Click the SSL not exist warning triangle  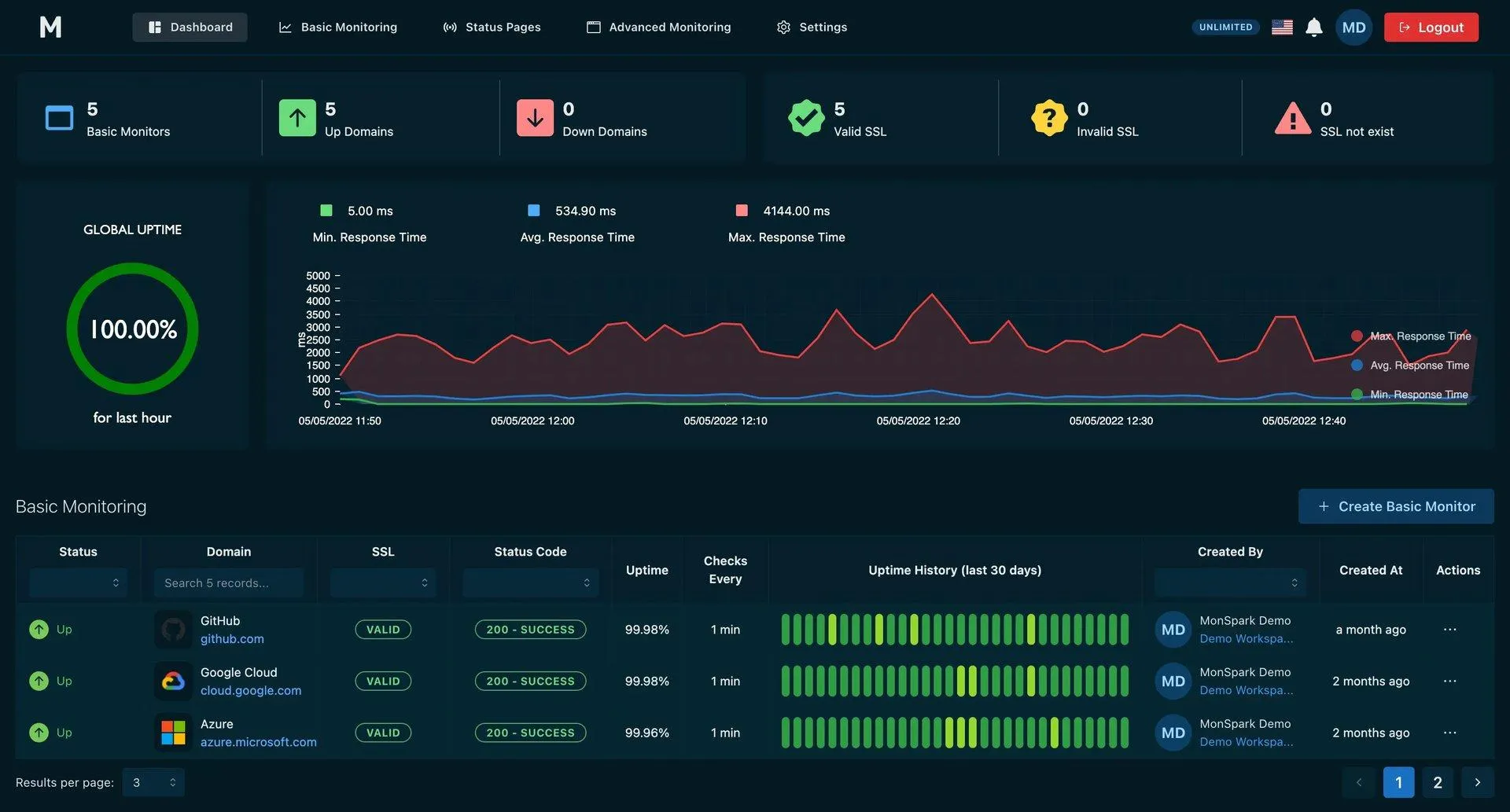pos(1292,119)
